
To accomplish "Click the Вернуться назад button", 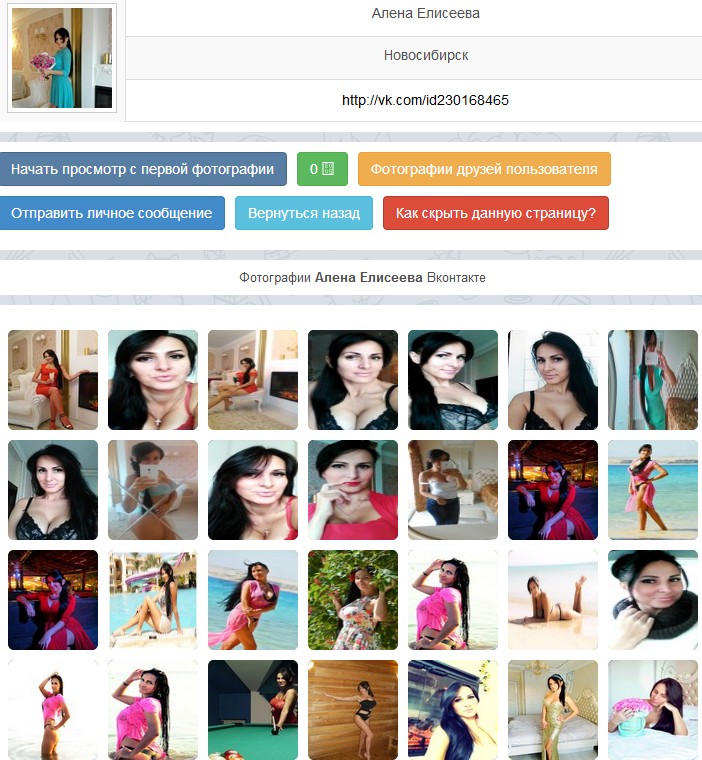I will (x=304, y=213).
